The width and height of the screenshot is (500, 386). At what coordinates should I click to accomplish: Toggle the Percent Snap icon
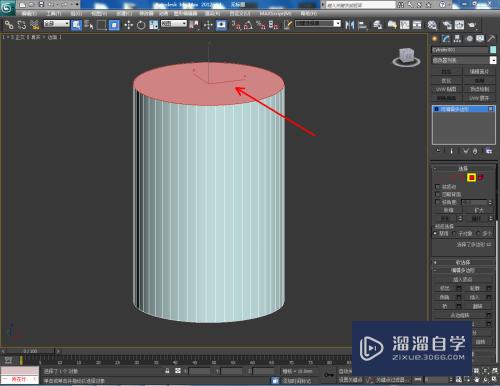[x=261, y=25]
